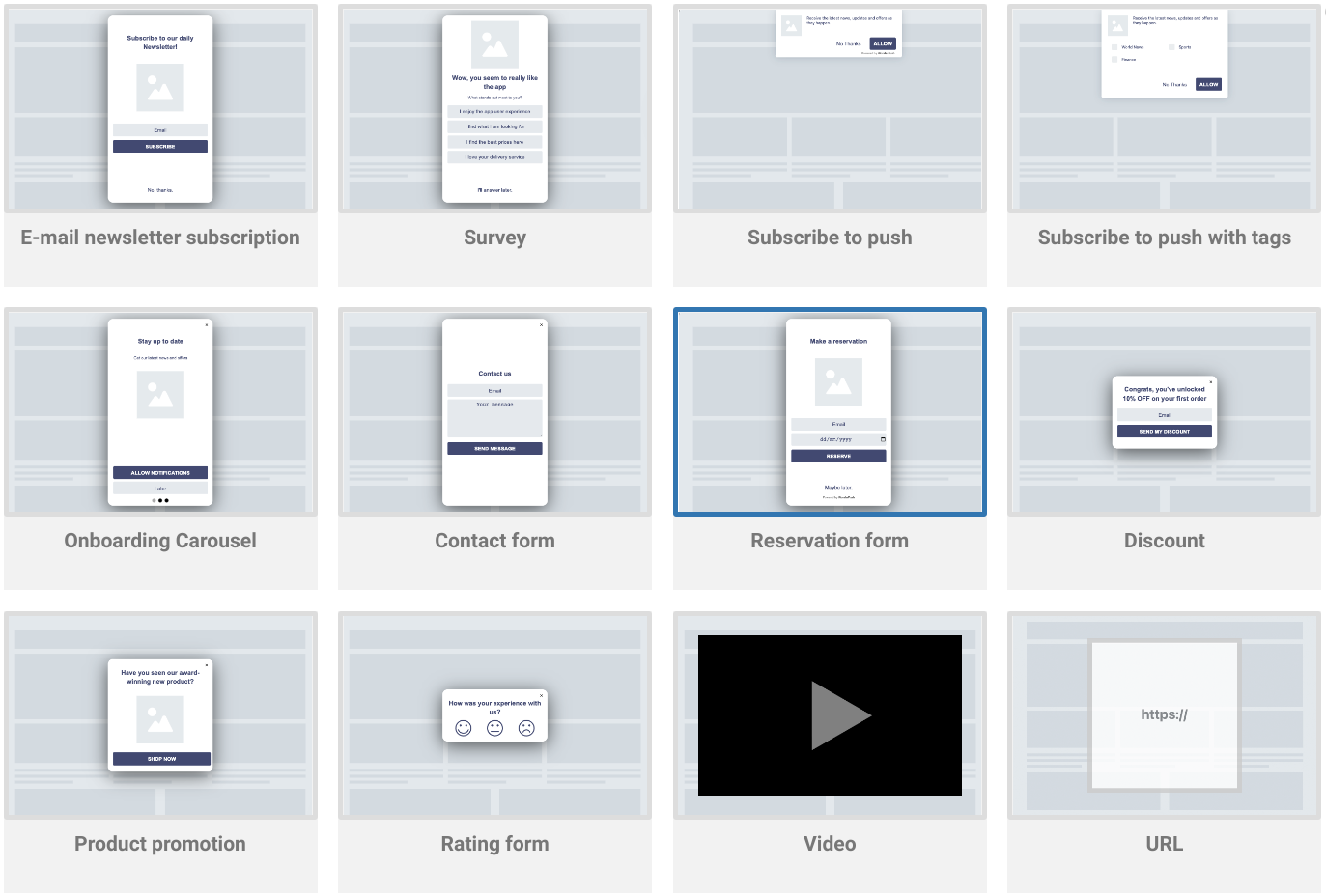Choose the Subscribe to push template thumbnail
The image size is (1326, 896).
[830, 108]
